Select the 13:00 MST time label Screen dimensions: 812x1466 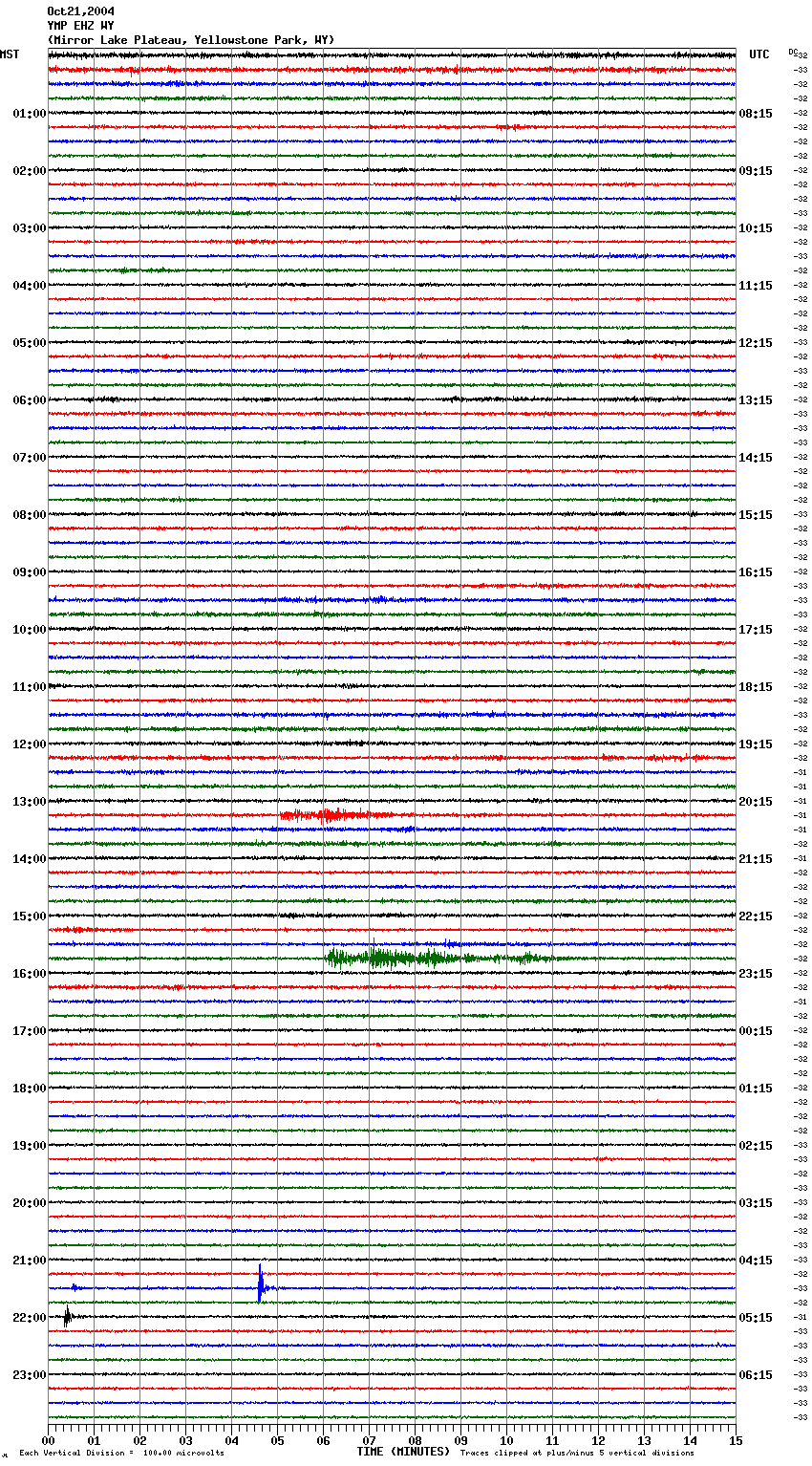pyautogui.click(x=30, y=802)
